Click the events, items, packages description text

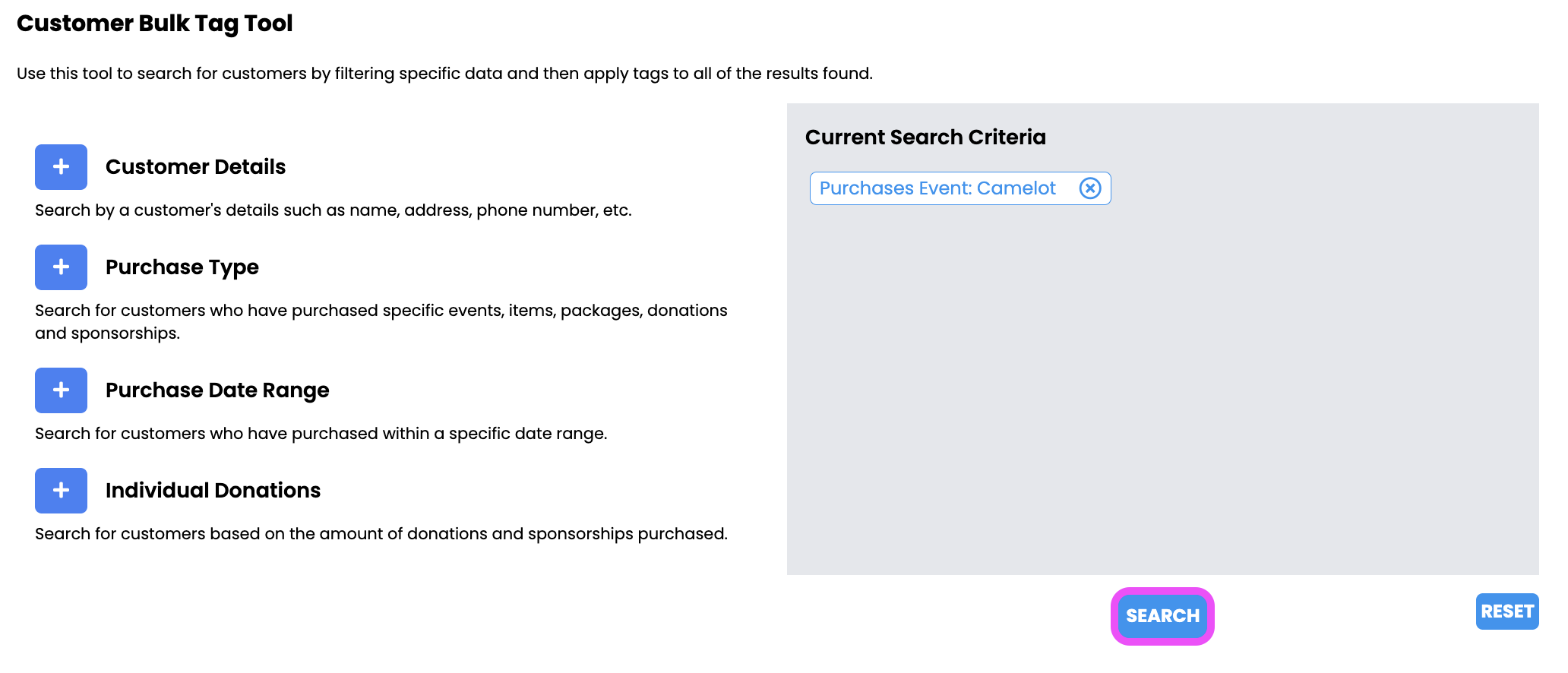tap(381, 322)
